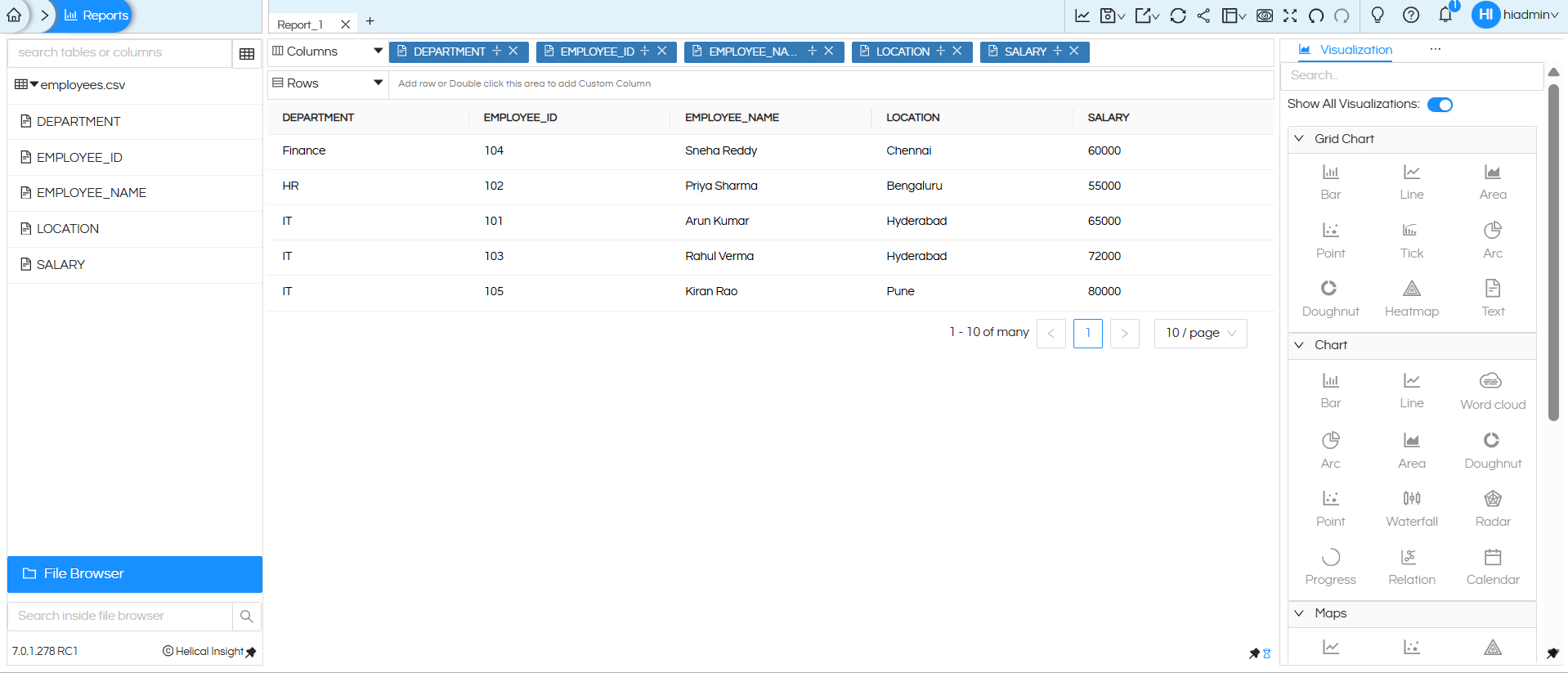Click the save report icon

(1112, 16)
